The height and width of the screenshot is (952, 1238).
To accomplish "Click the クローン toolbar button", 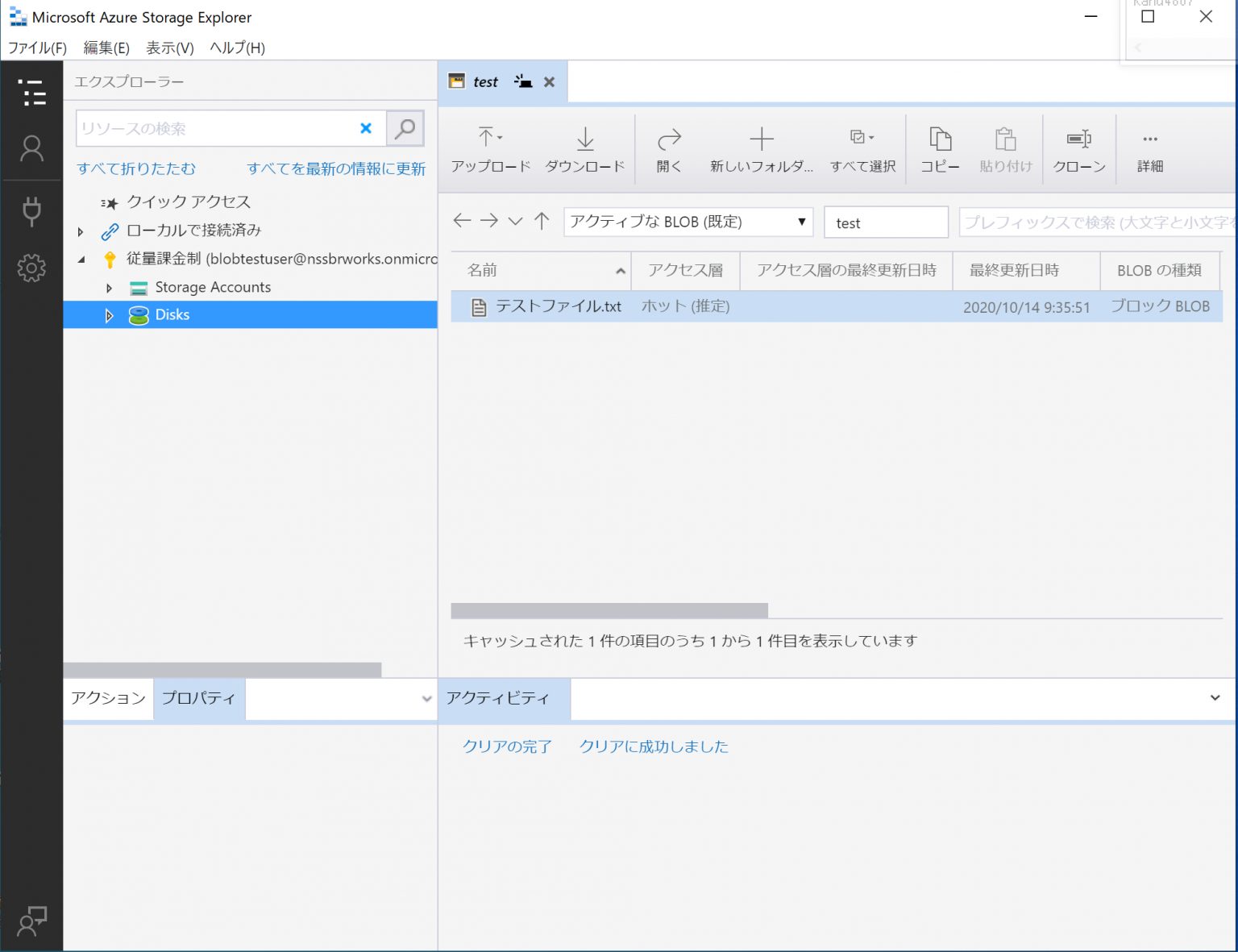I will point(1079,150).
